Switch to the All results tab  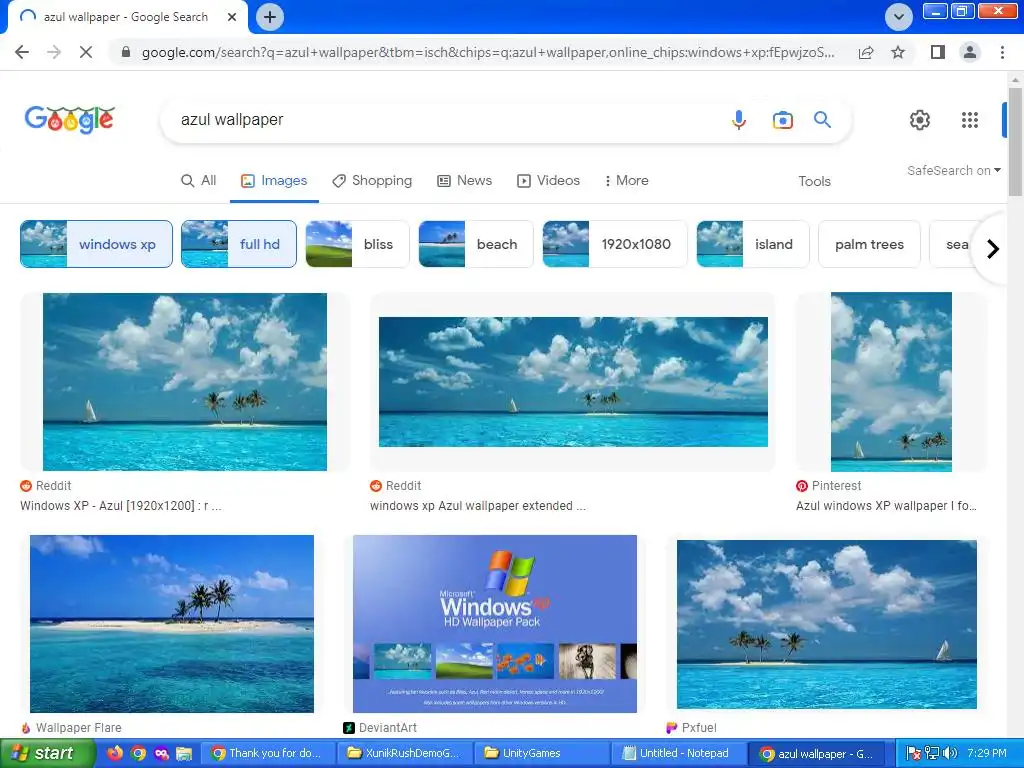point(199,181)
